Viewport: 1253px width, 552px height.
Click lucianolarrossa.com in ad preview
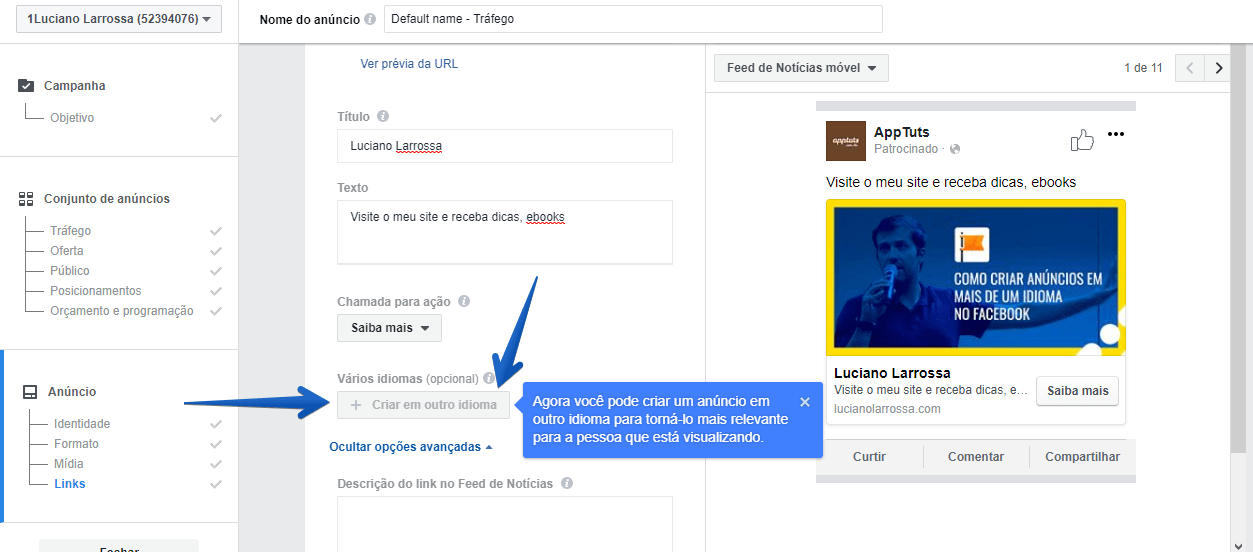(887, 409)
